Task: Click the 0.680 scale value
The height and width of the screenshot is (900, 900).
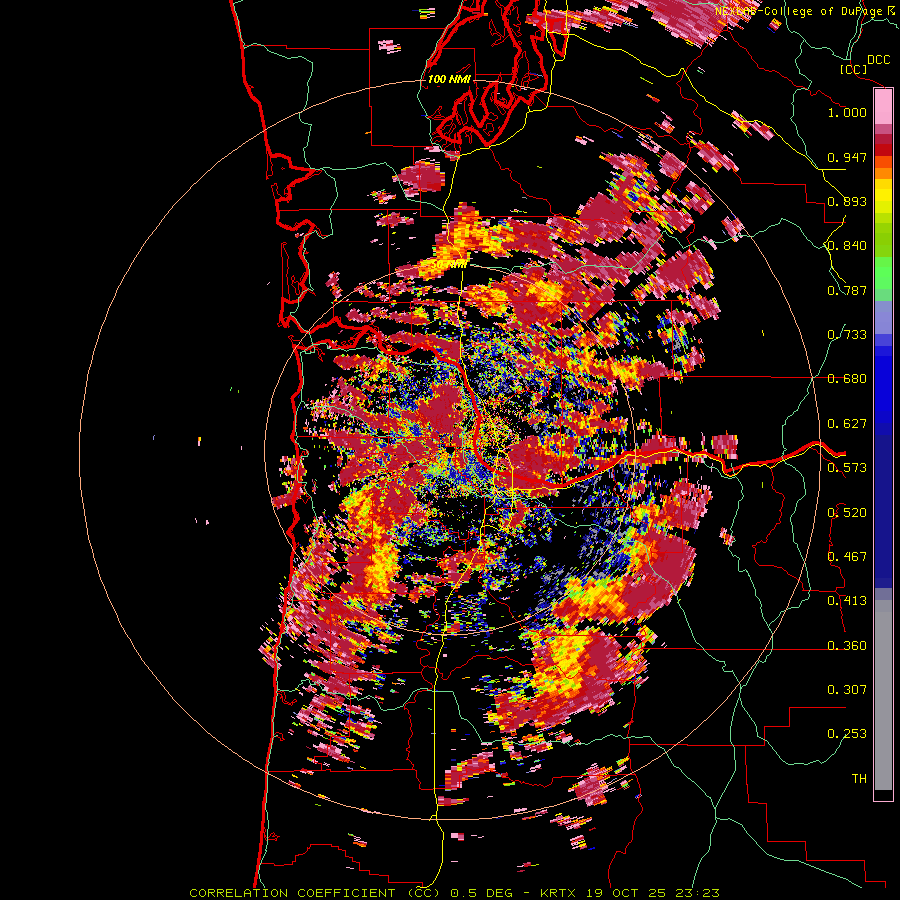Action: (847, 379)
